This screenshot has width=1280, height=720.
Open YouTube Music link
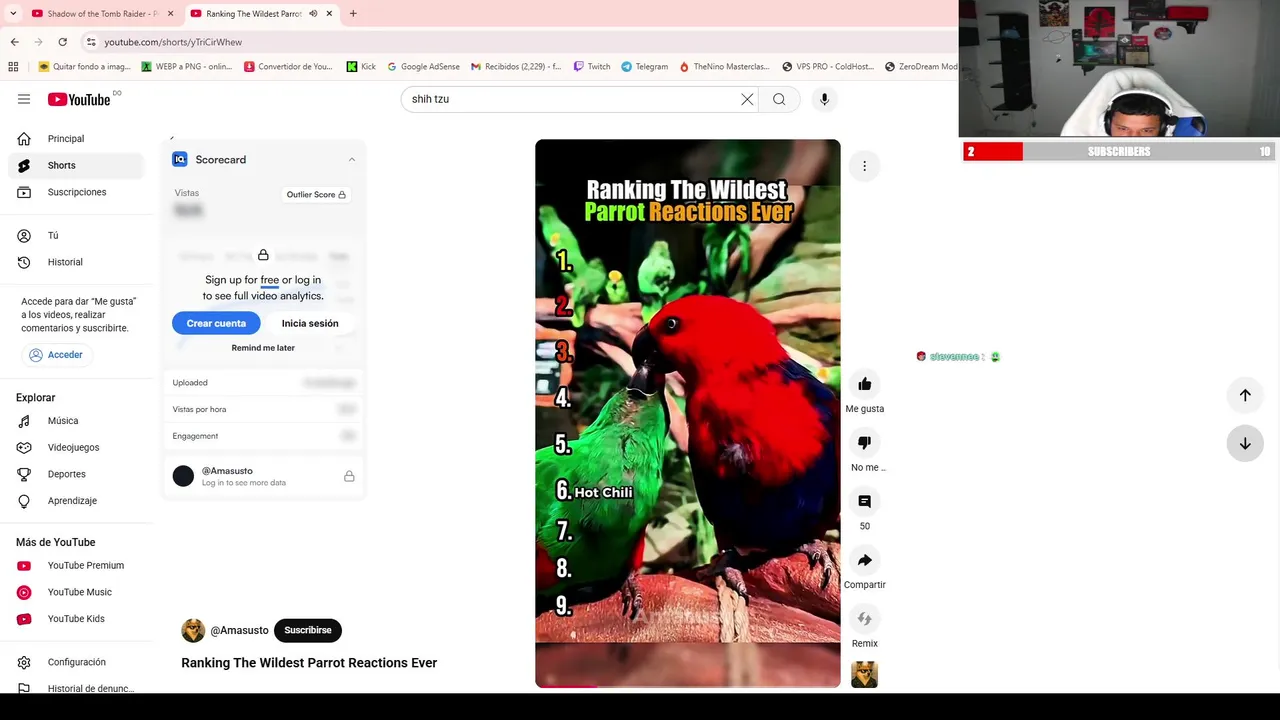point(76,592)
